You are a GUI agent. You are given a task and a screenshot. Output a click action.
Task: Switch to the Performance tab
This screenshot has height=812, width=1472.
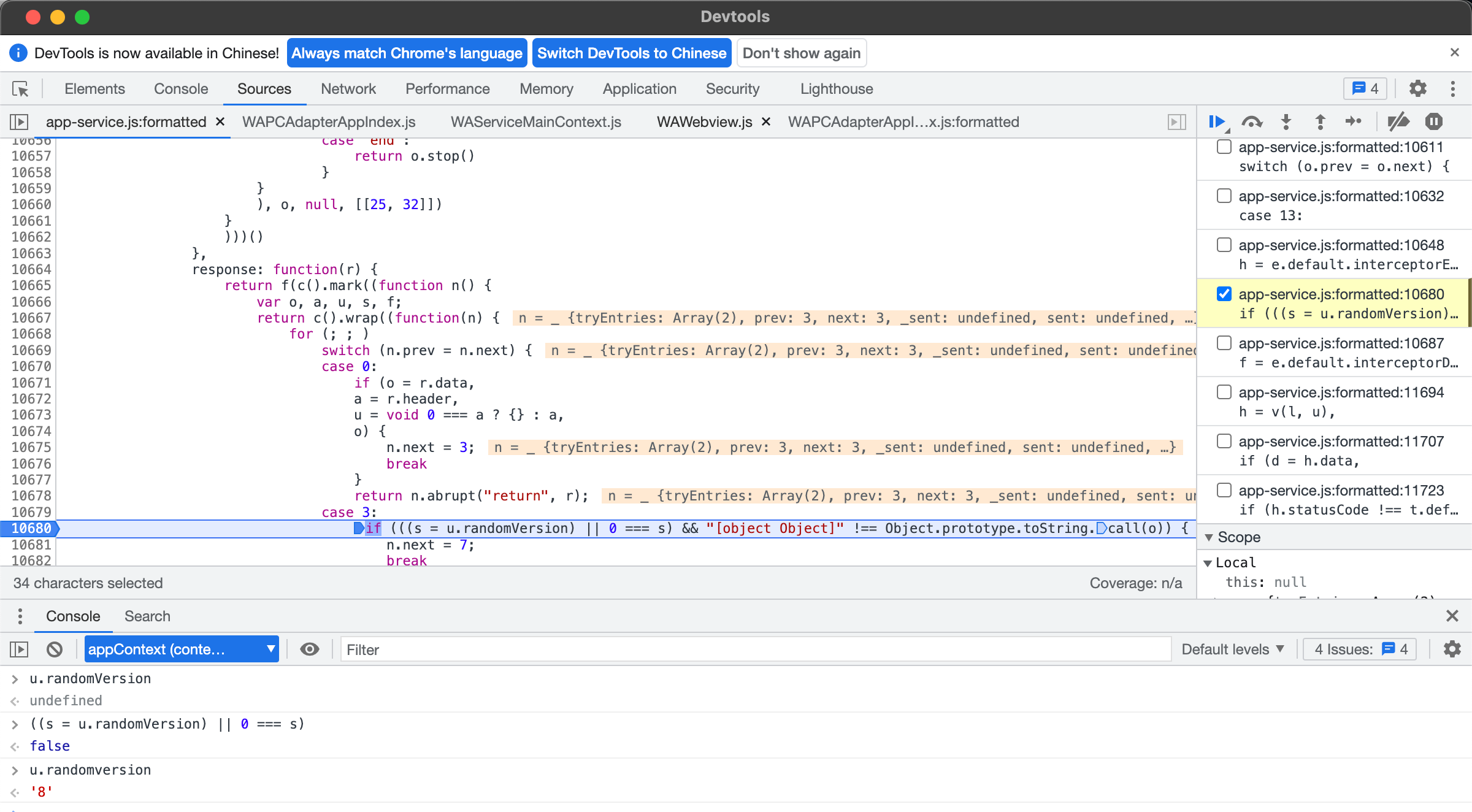tap(448, 89)
